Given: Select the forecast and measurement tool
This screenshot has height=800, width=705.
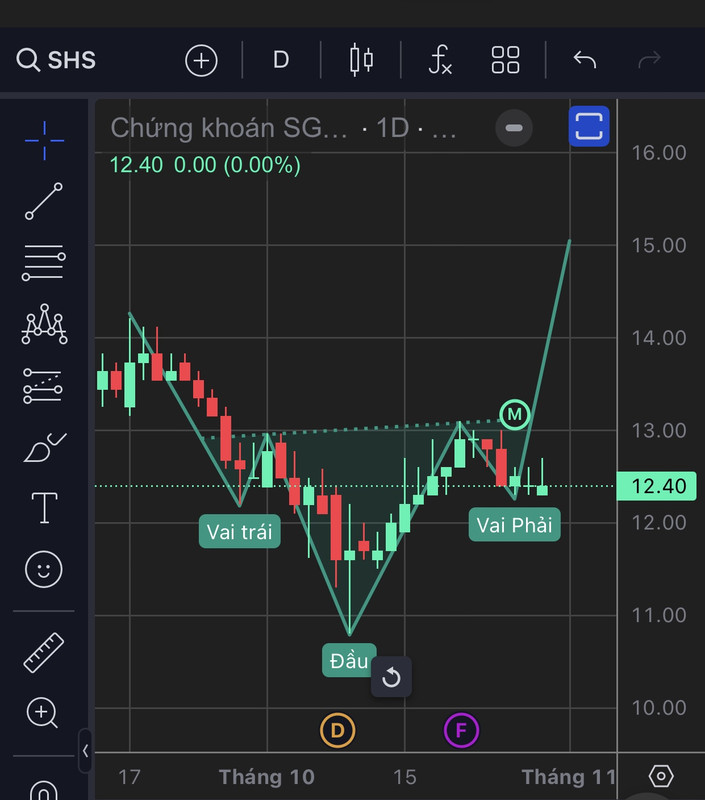Looking at the screenshot, I should coord(43,386).
